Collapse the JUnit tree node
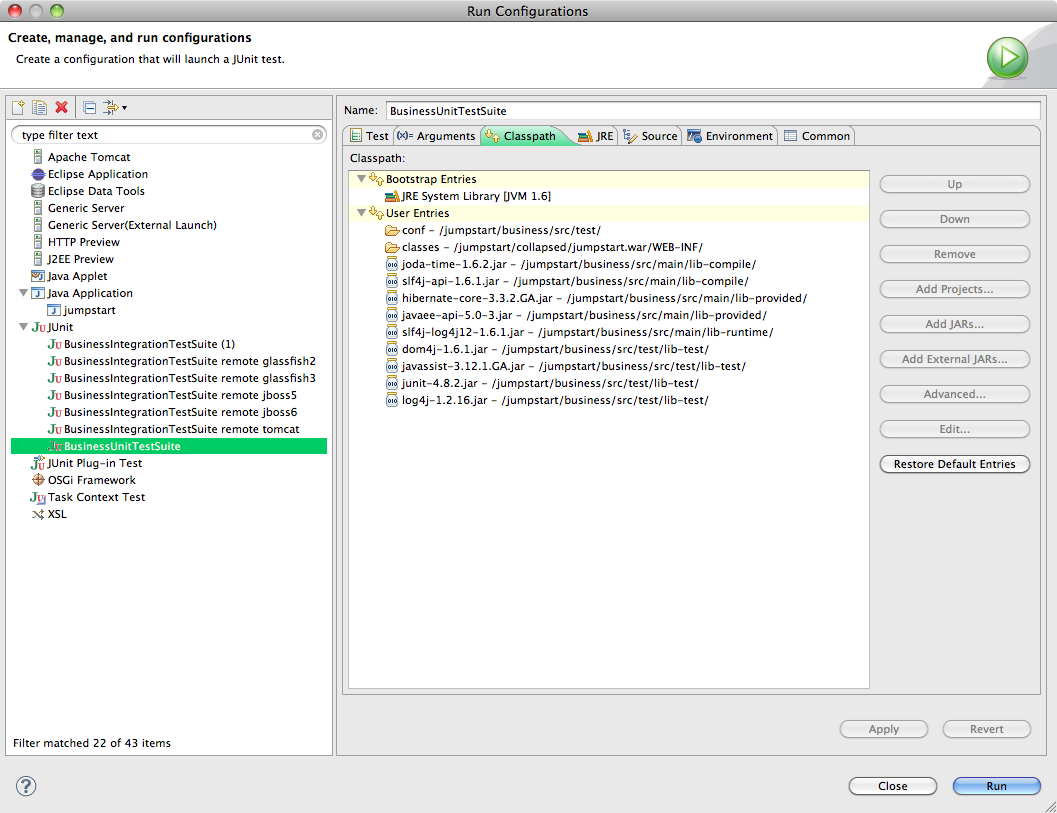 (24, 327)
